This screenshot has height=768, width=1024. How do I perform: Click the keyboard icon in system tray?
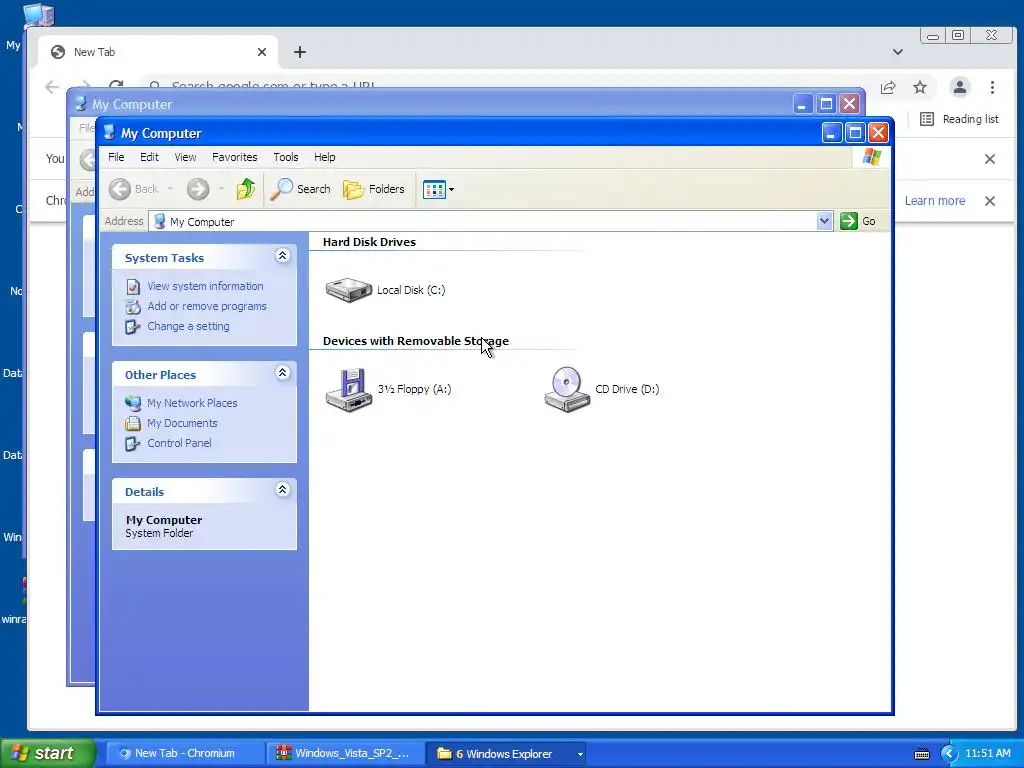[x=921, y=754]
